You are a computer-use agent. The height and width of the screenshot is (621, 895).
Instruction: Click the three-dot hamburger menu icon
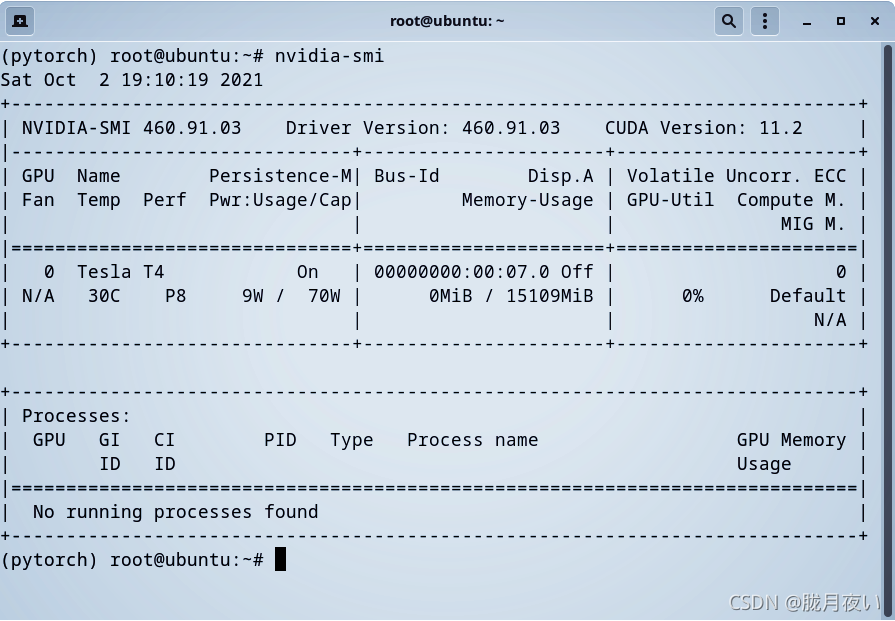pyautogui.click(x=765, y=20)
